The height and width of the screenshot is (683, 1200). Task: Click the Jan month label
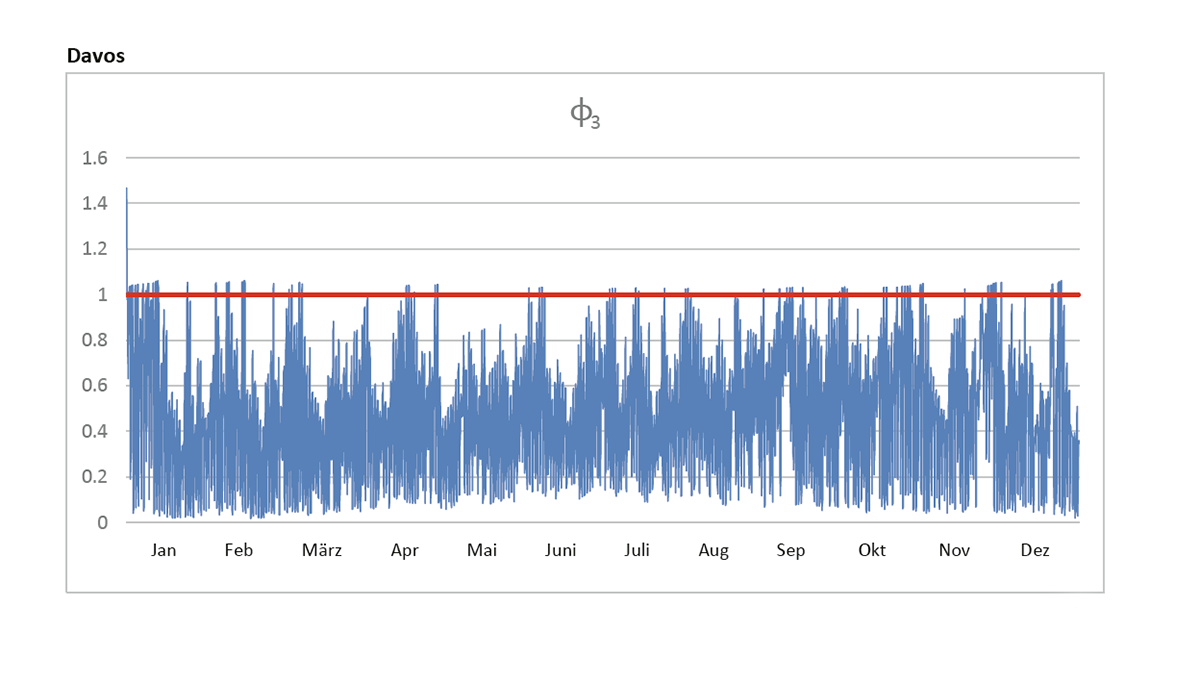(x=163, y=550)
